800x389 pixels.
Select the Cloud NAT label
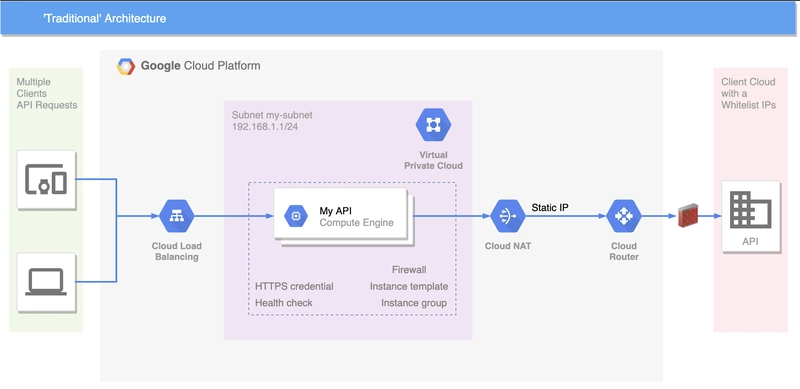point(508,246)
